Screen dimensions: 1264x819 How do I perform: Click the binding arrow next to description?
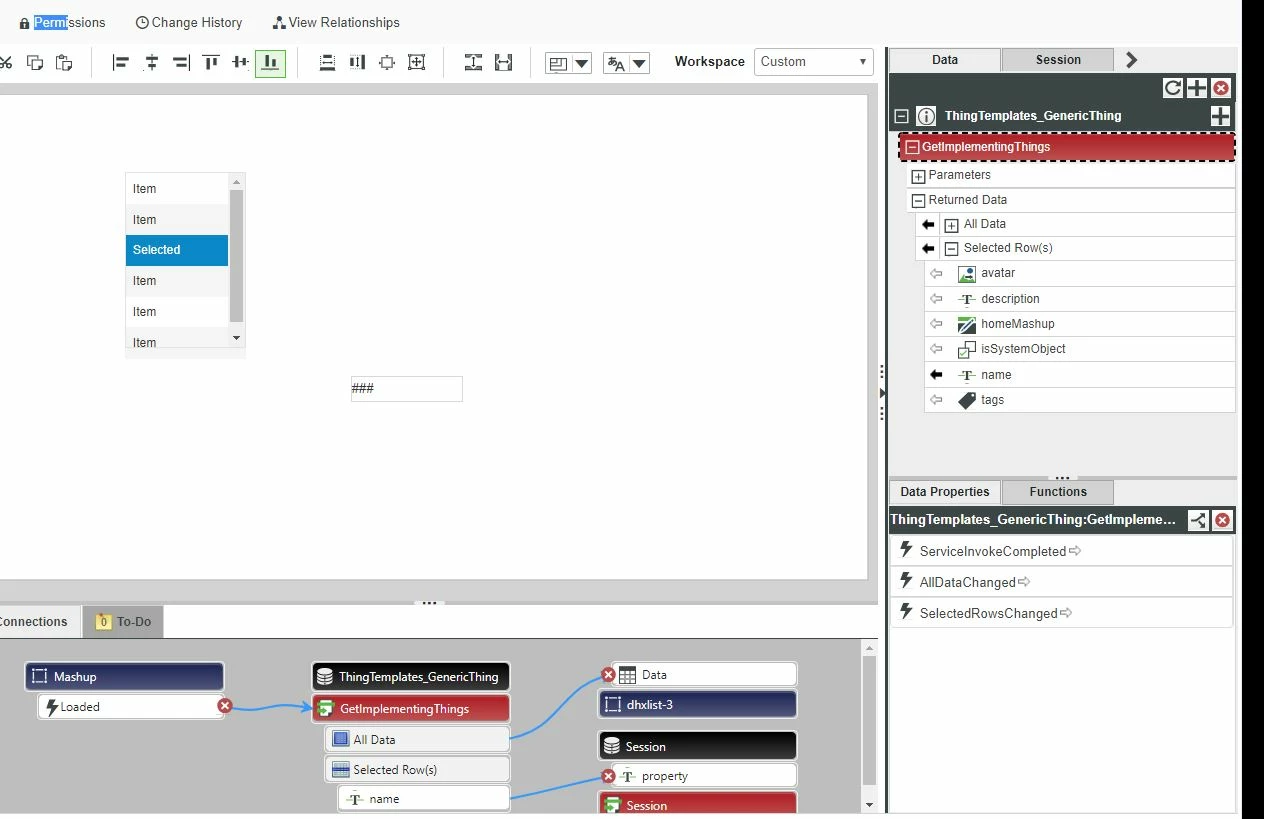(x=936, y=298)
